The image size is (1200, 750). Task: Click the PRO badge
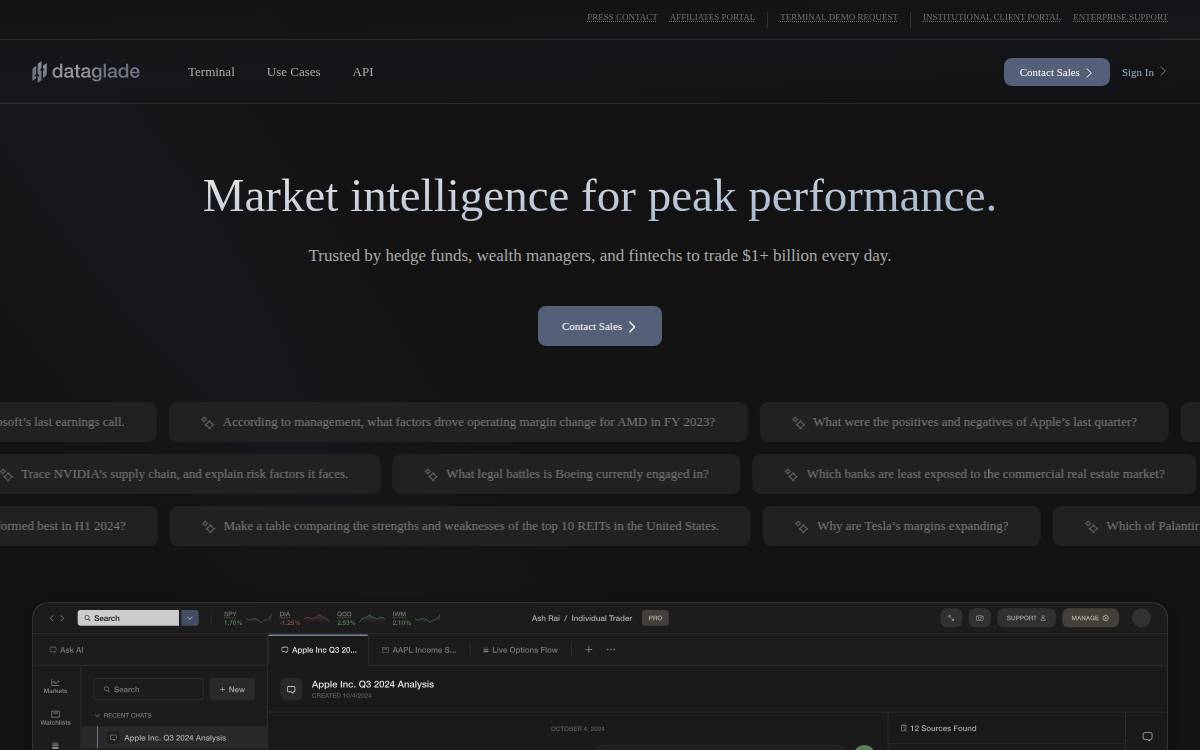pyautogui.click(x=655, y=618)
